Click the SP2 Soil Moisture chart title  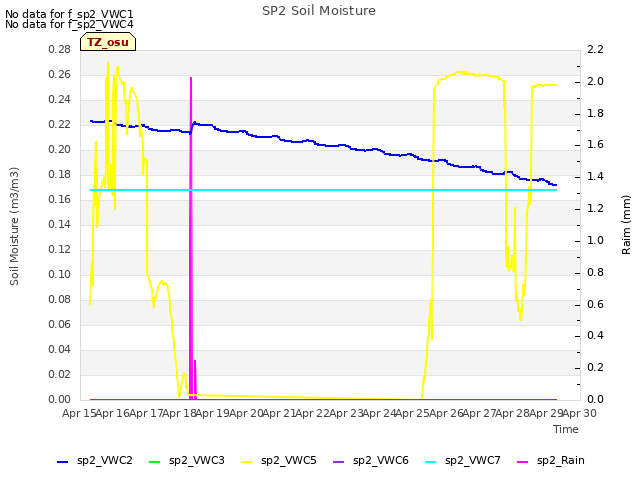pos(319,11)
